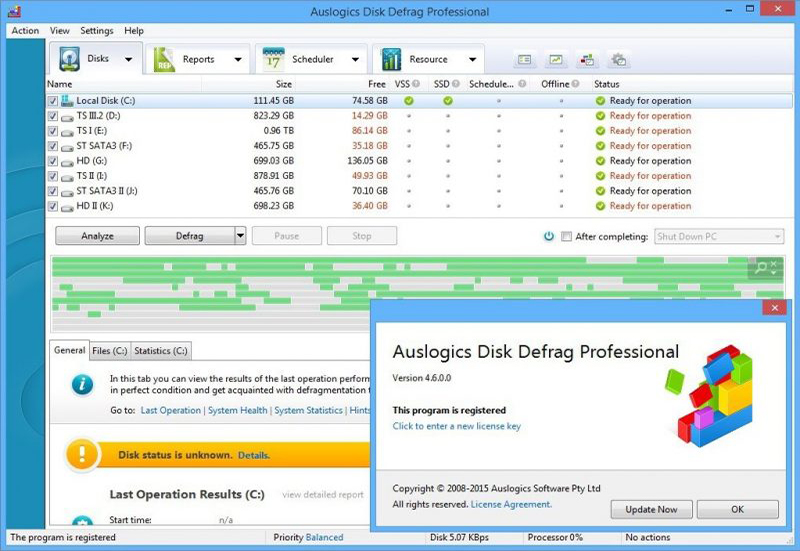Click the blue info icon in General tab

pyautogui.click(x=82, y=385)
